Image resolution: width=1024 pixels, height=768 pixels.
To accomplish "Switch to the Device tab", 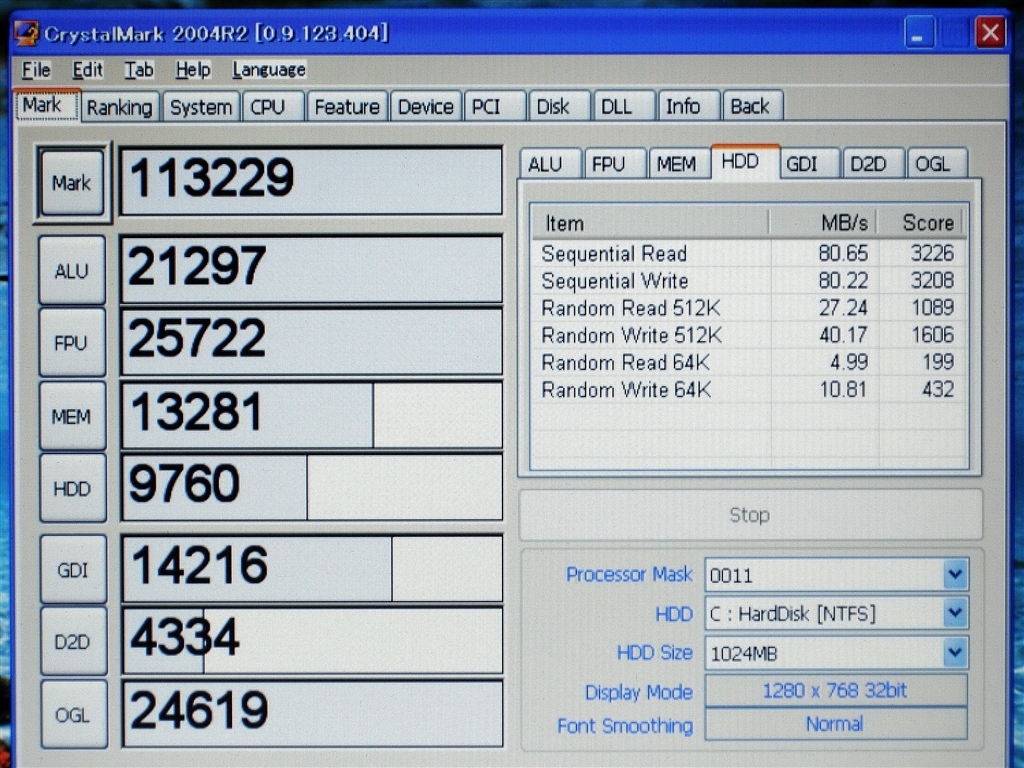I will coord(426,106).
